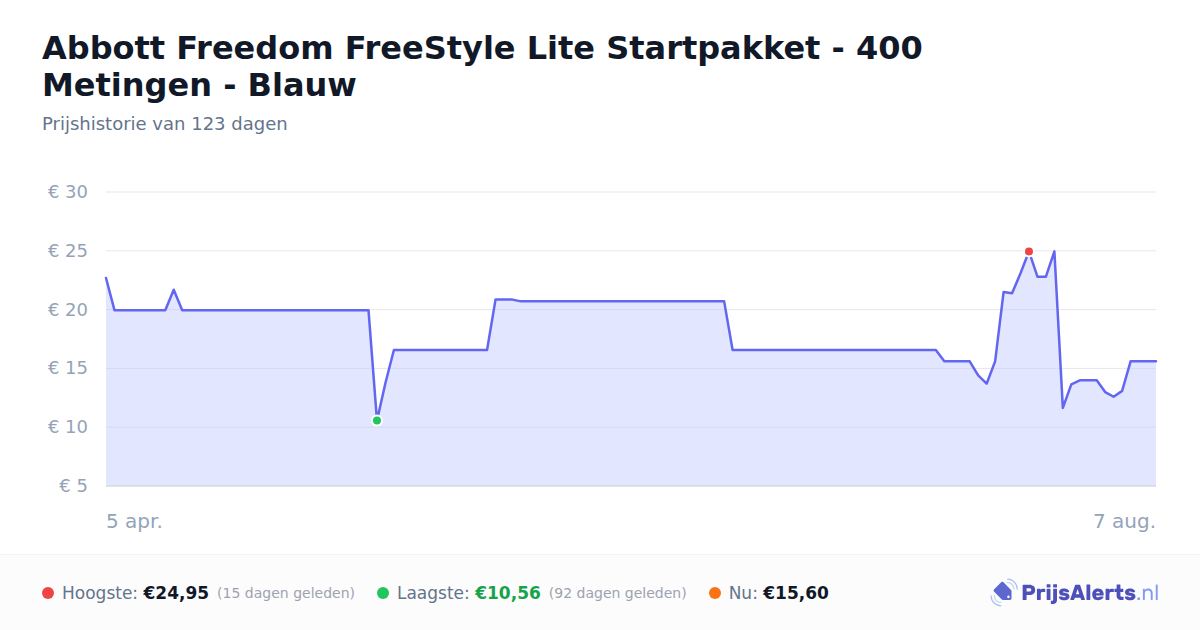Click the 7 aug. end date label
This screenshot has width=1200, height=630.
(1124, 522)
